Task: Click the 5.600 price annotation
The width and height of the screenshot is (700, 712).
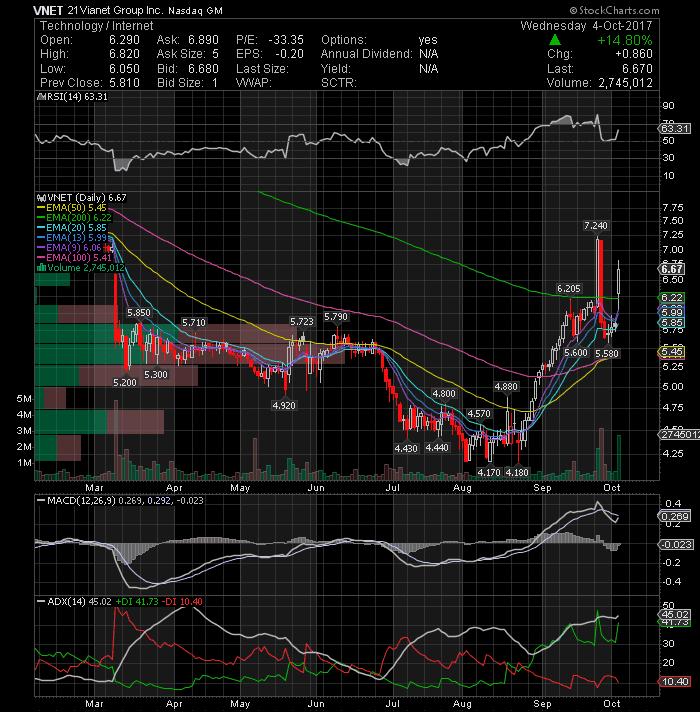Action: tap(576, 353)
